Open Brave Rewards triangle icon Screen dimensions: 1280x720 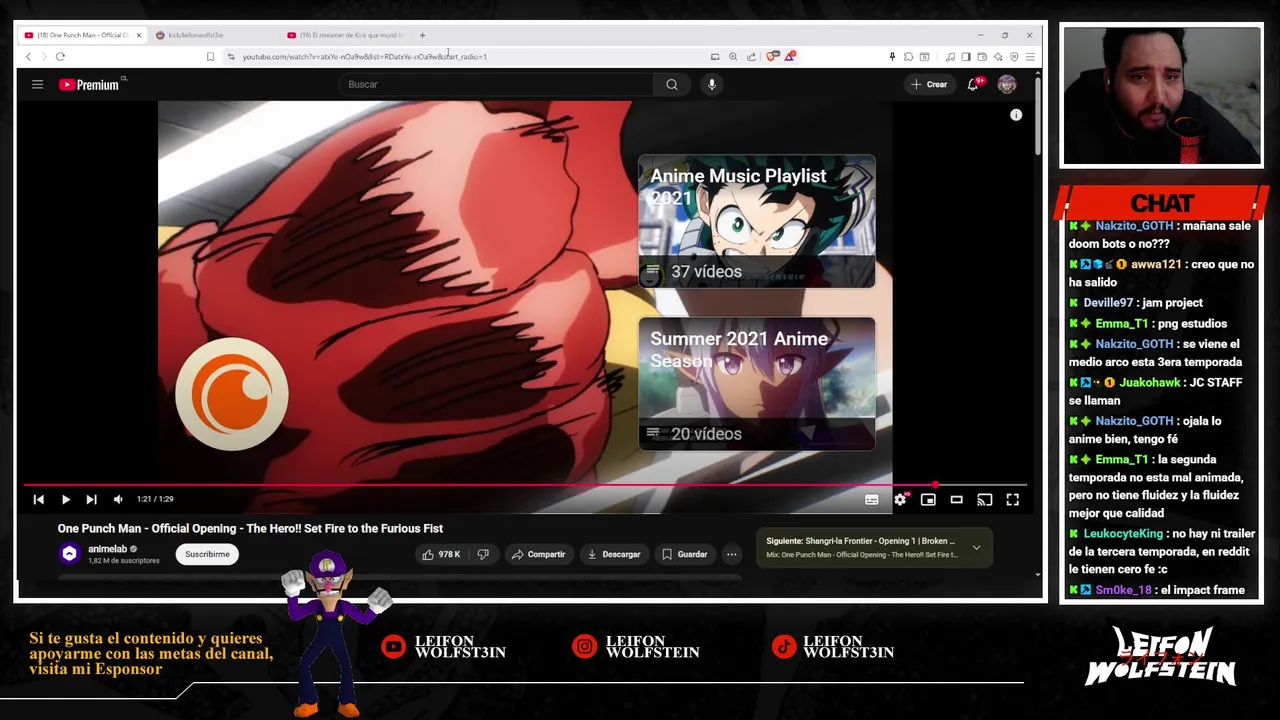tap(790, 56)
